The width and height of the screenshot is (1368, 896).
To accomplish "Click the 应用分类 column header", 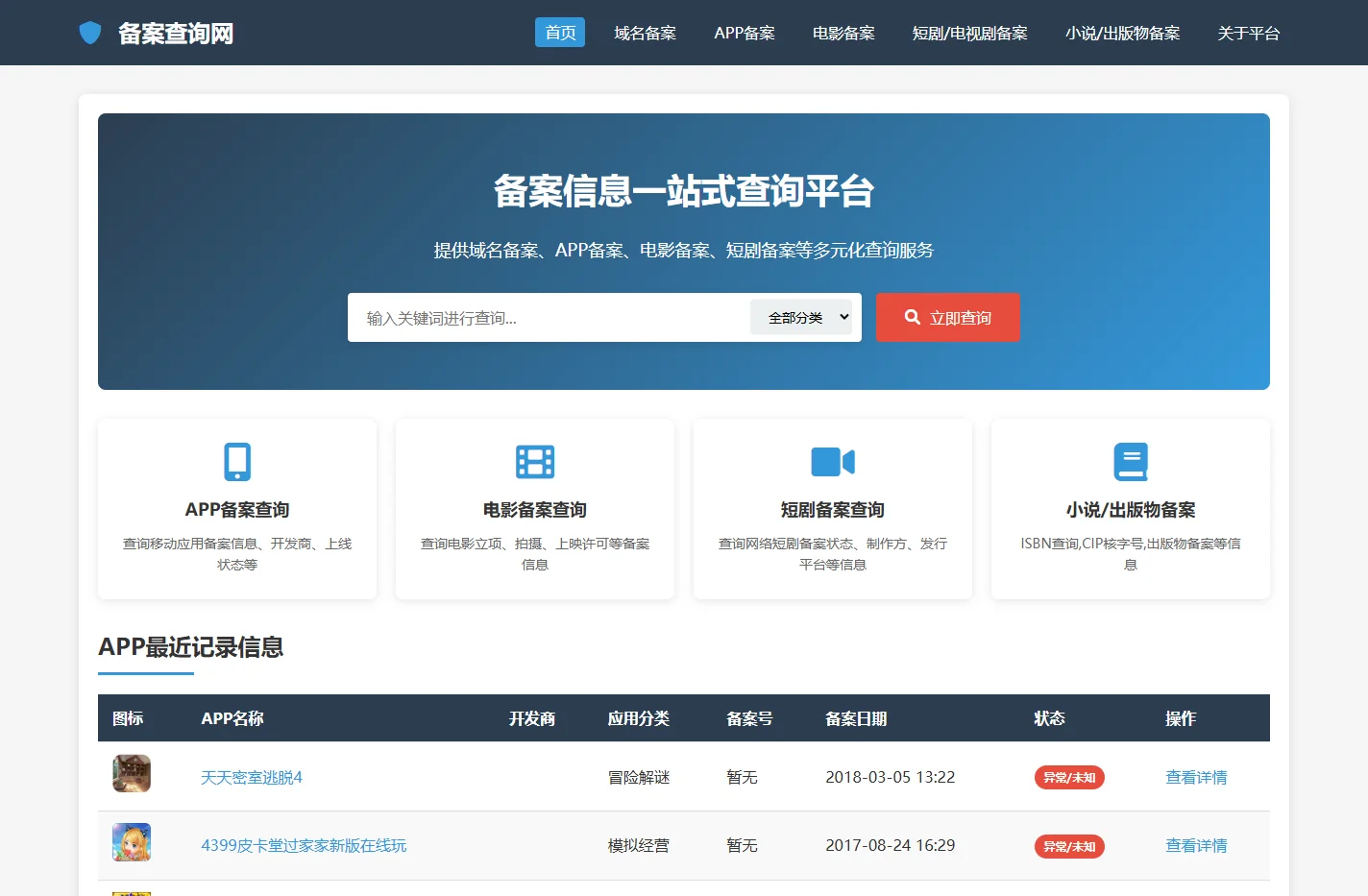I will coord(639,718).
